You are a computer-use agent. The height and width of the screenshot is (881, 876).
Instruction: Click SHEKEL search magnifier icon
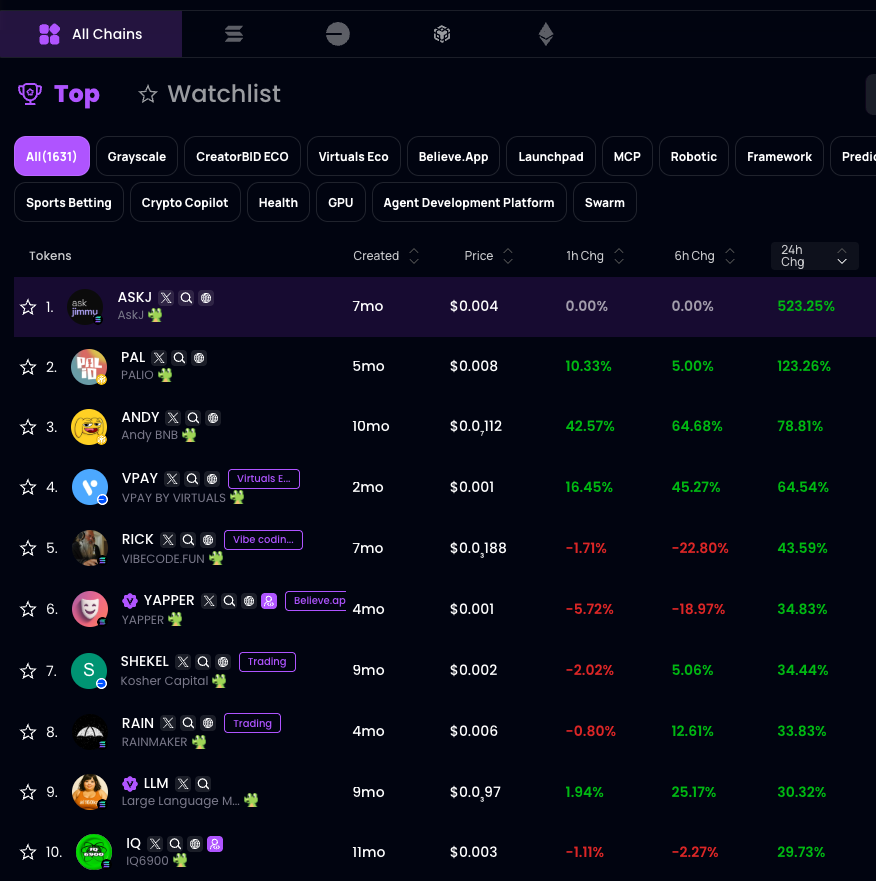(203, 662)
